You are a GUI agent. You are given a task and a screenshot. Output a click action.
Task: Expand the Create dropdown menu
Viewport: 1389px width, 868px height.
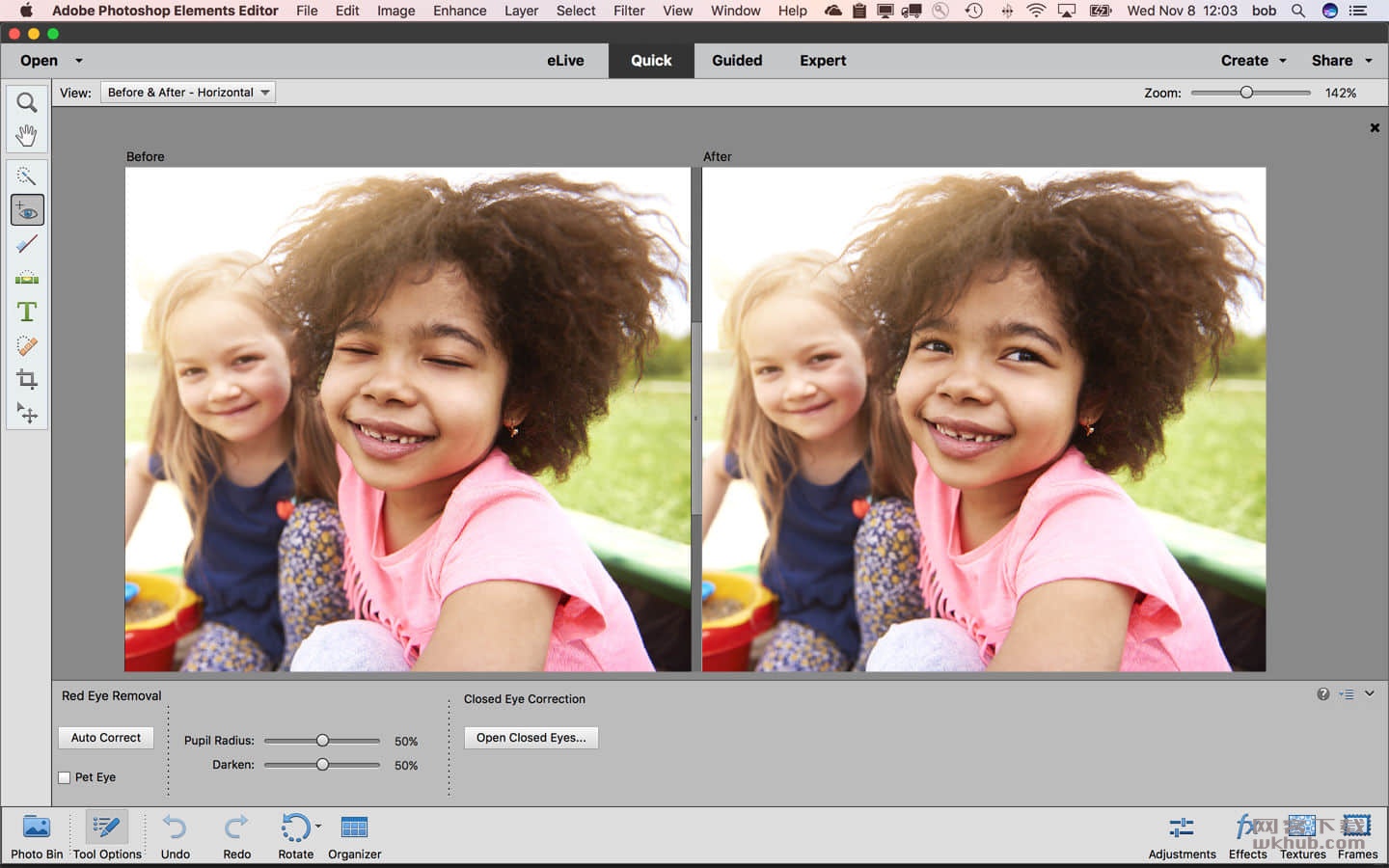coord(1253,60)
